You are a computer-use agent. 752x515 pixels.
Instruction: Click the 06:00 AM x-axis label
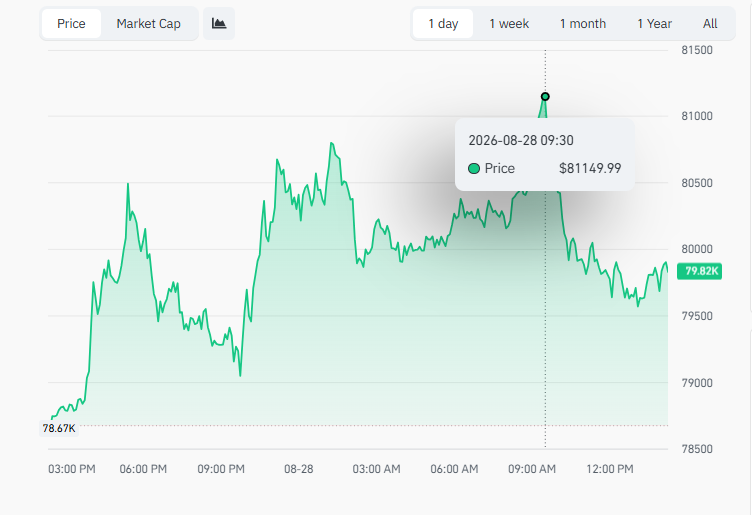[454, 469]
